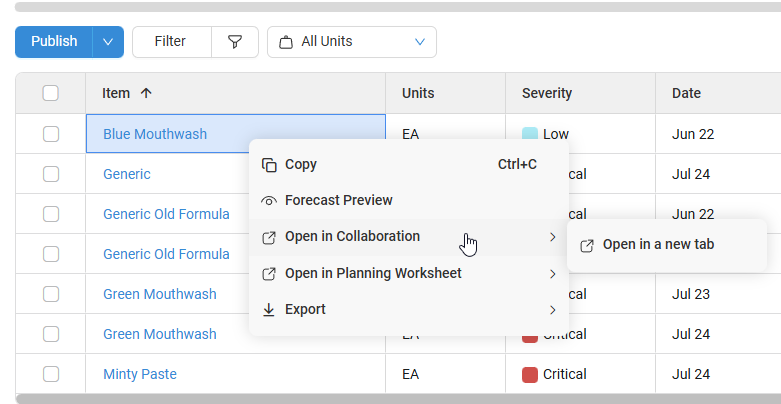Open the dropdown arrow beside Publish

click(x=108, y=41)
